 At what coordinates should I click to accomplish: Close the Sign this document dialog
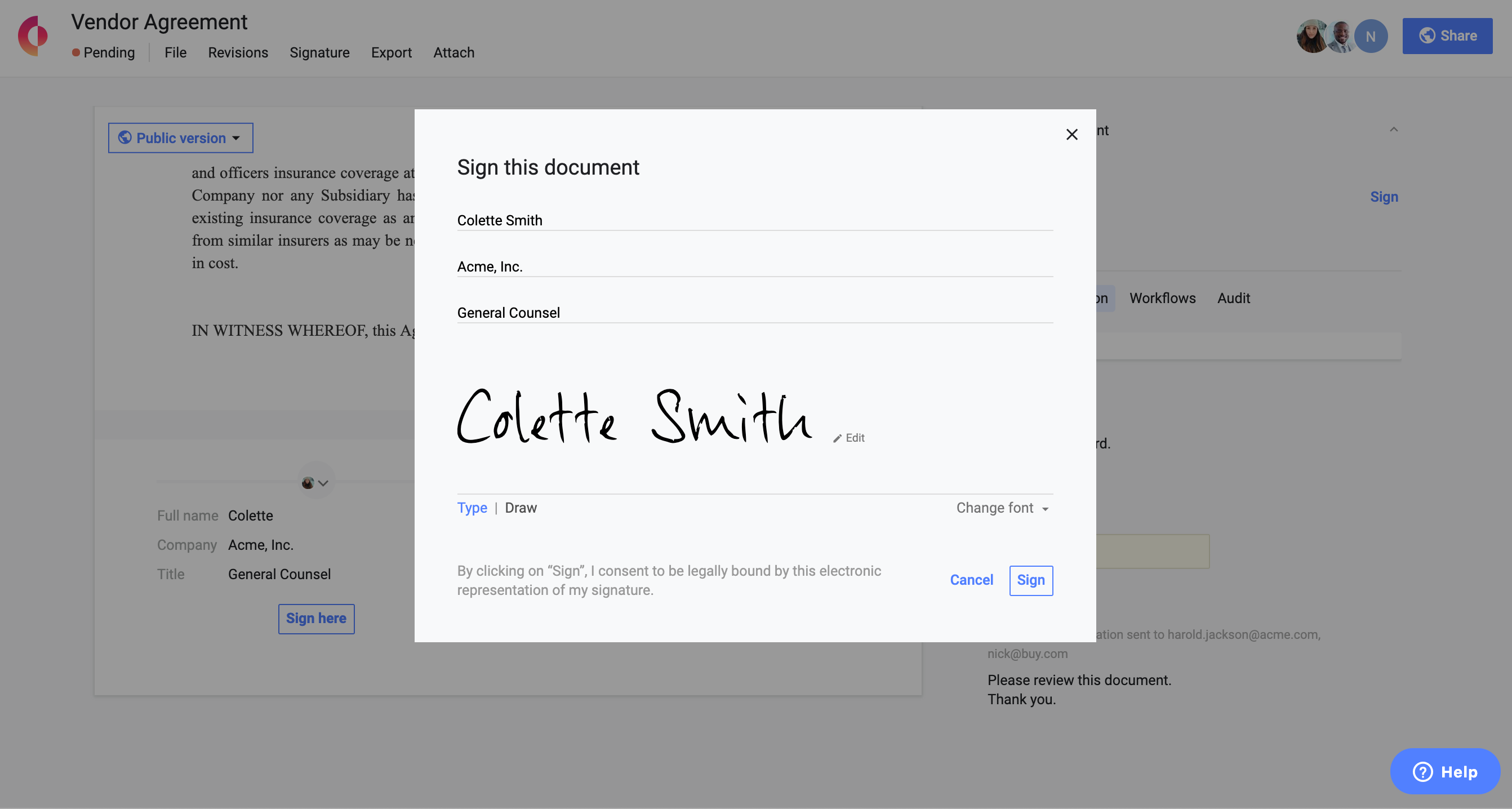coord(1071,135)
